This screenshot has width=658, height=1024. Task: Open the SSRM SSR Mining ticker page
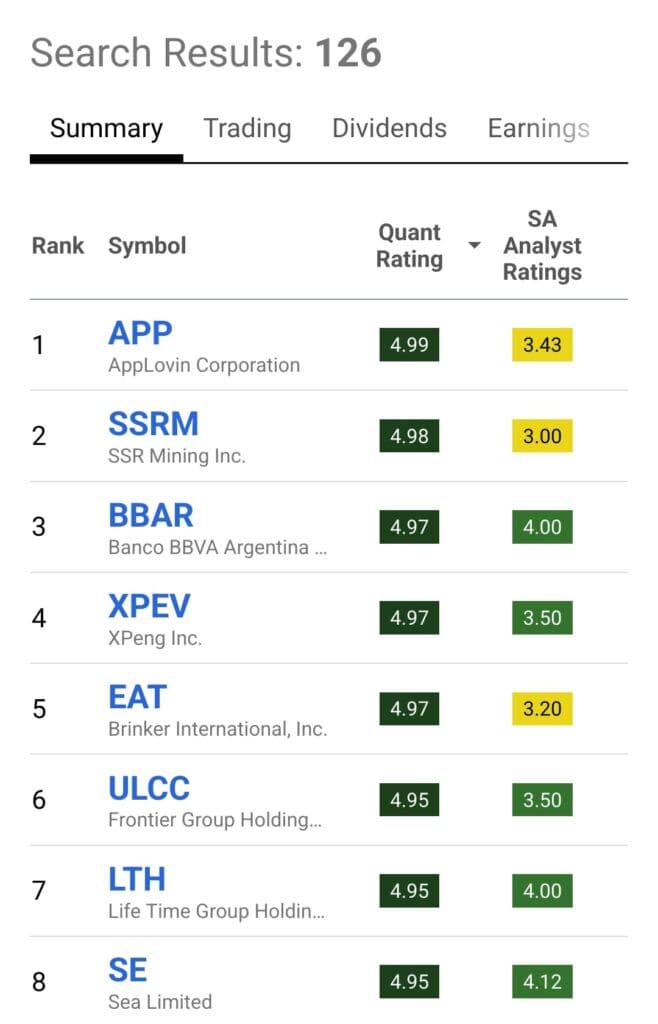(154, 424)
